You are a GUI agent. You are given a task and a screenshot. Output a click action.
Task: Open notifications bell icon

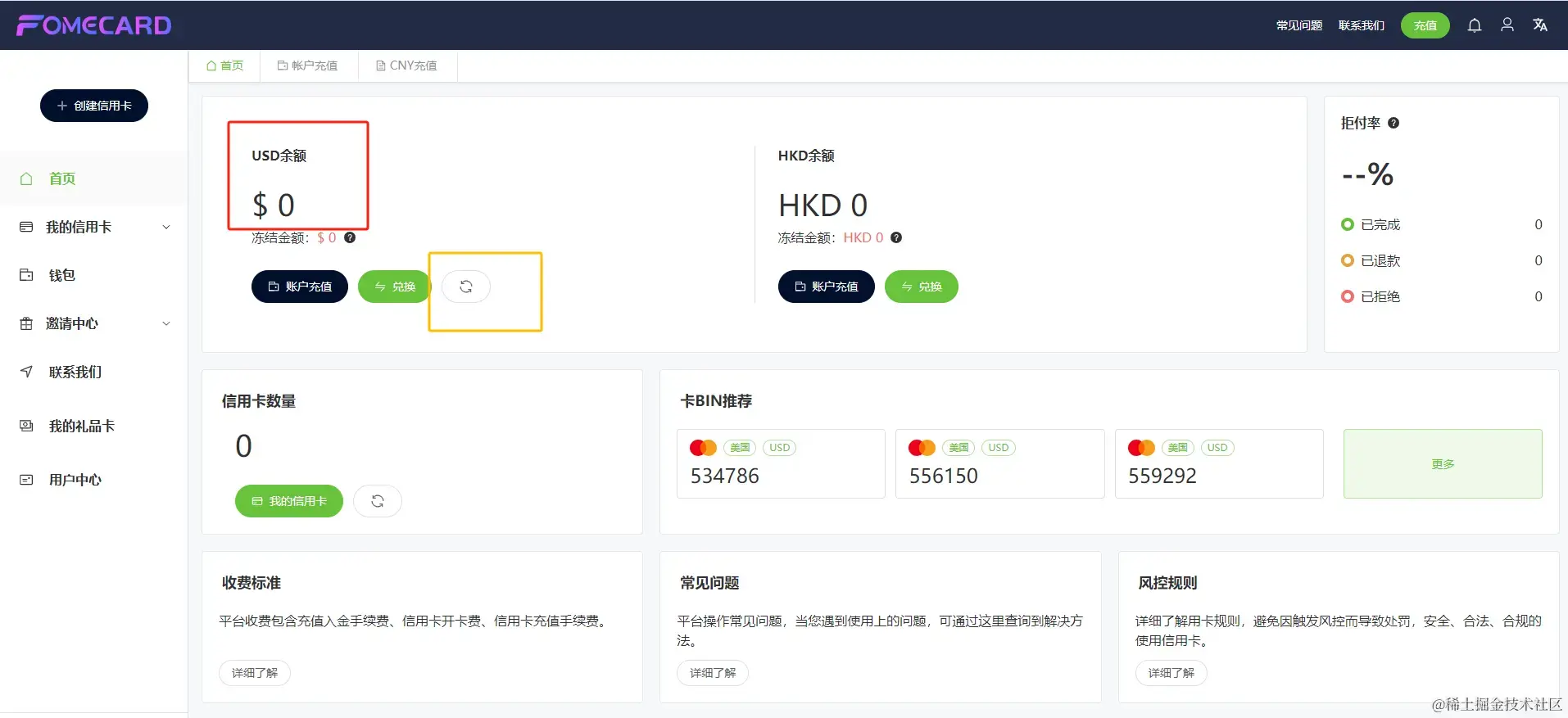(x=1474, y=25)
